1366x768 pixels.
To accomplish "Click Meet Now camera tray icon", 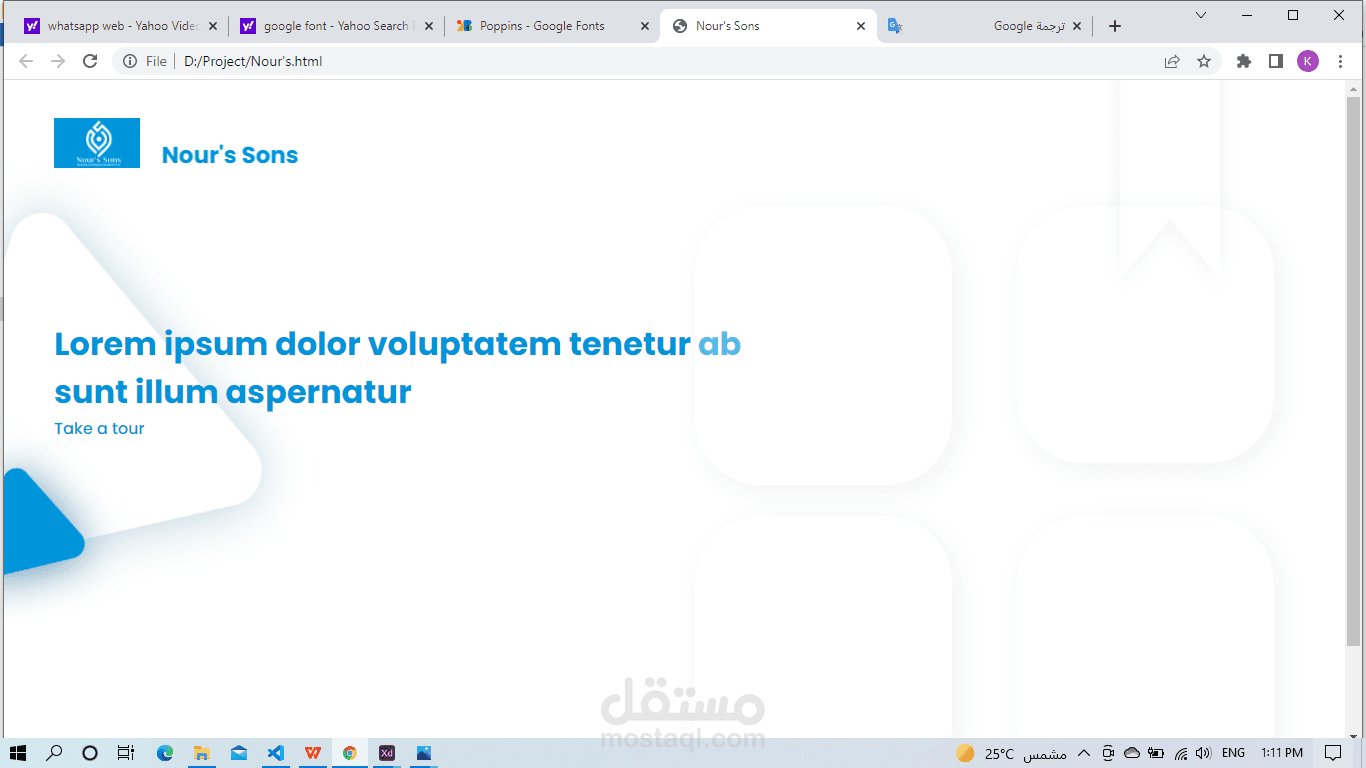I will pos(1108,753).
